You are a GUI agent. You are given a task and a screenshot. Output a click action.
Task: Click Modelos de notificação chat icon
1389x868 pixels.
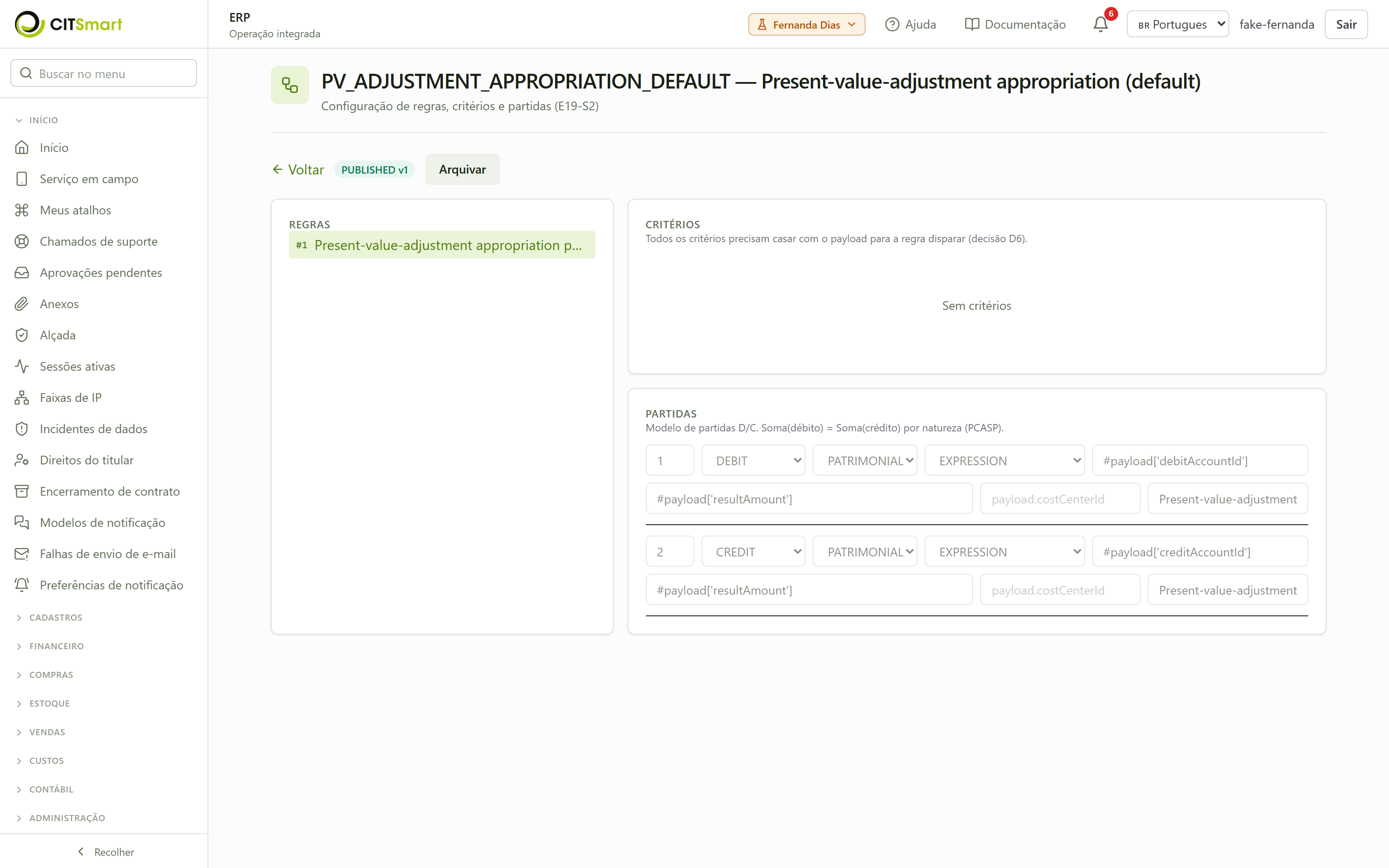tap(22, 523)
